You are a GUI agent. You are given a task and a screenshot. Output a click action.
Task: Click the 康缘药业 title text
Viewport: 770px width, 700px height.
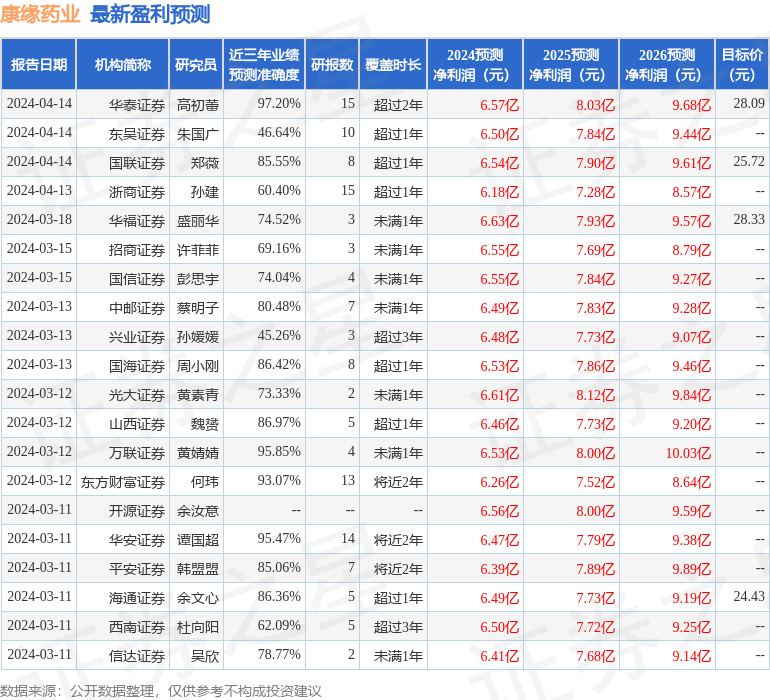[x=40, y=15]
